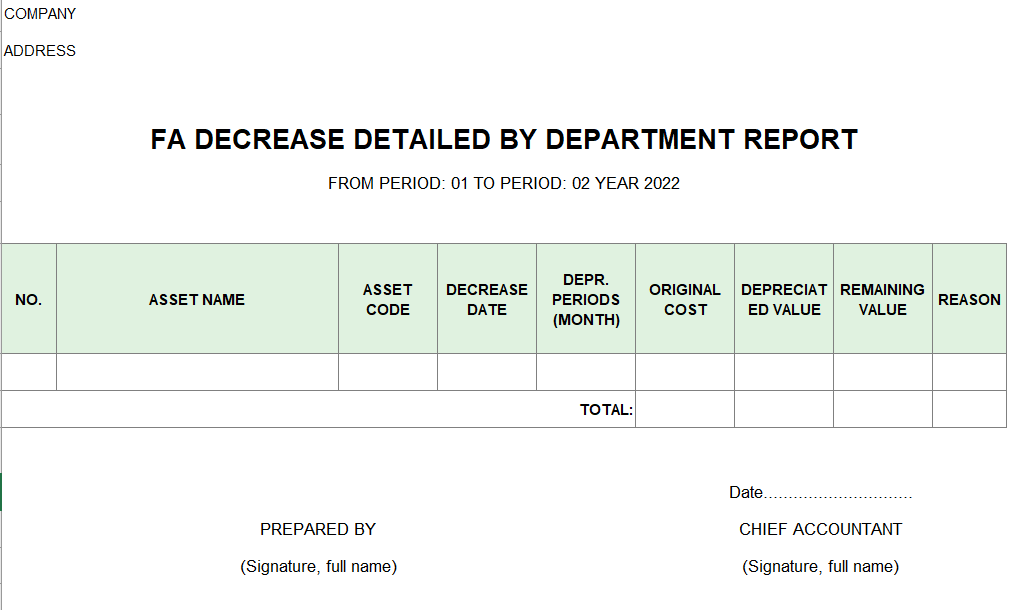The height and width of the screenshot is (610, 1032).
Task: Click the ASSET CODE column header
Action: (x=388, y=299)
